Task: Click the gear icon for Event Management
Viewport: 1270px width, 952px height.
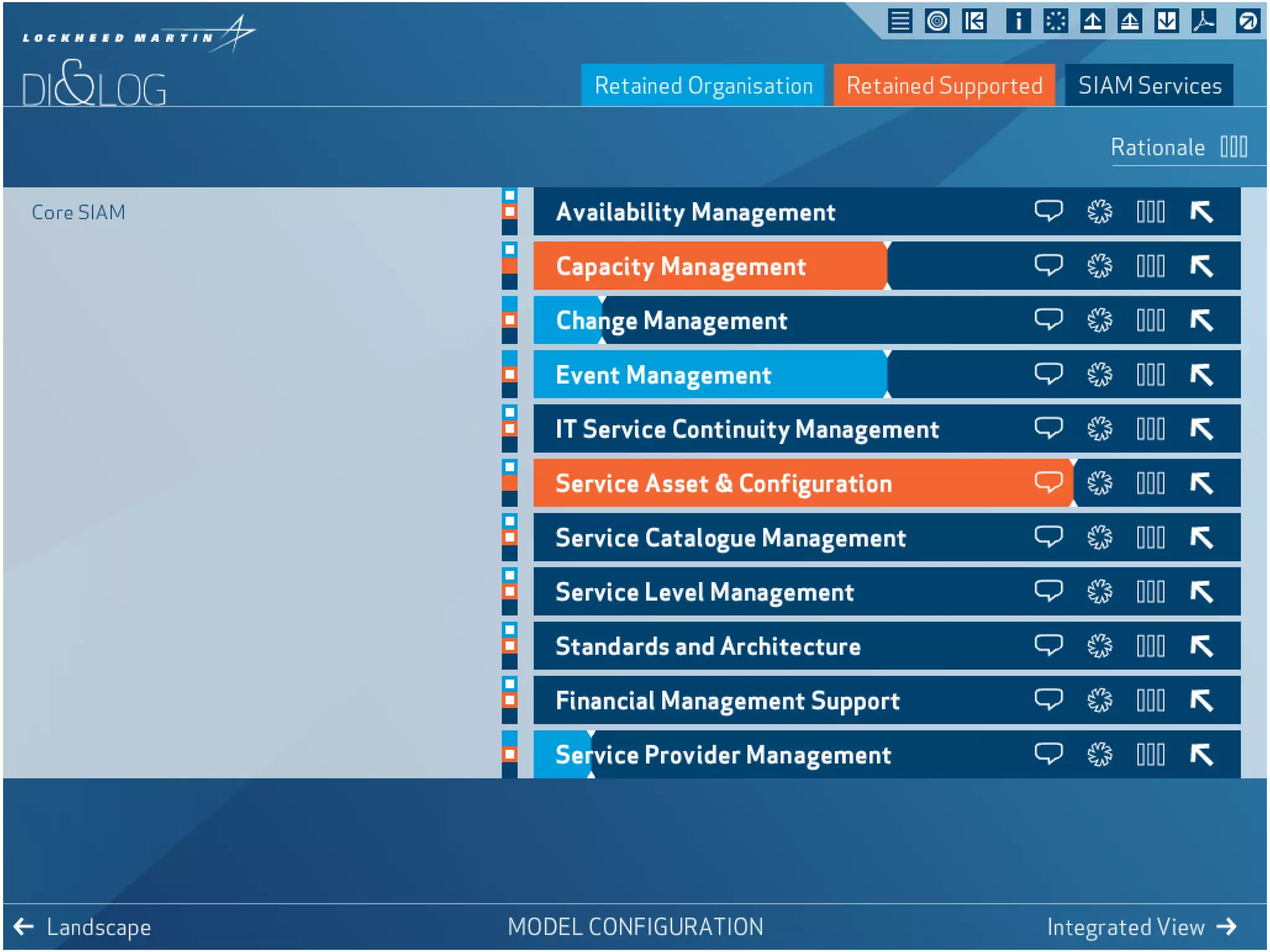Action: (x=1099, y=374)
